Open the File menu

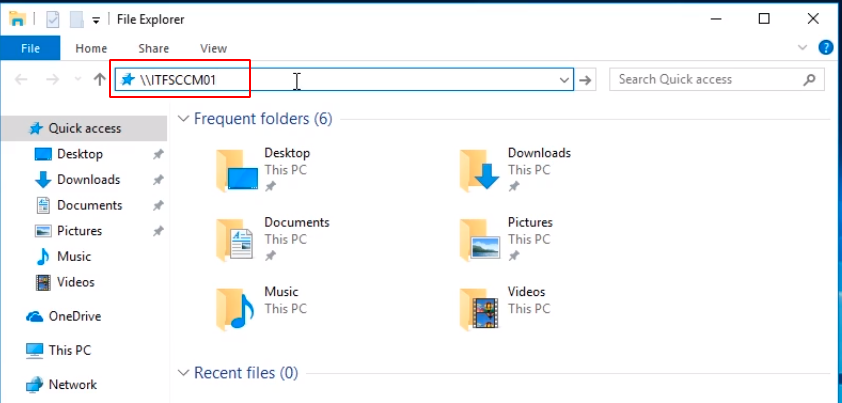[x=30, y=48]
